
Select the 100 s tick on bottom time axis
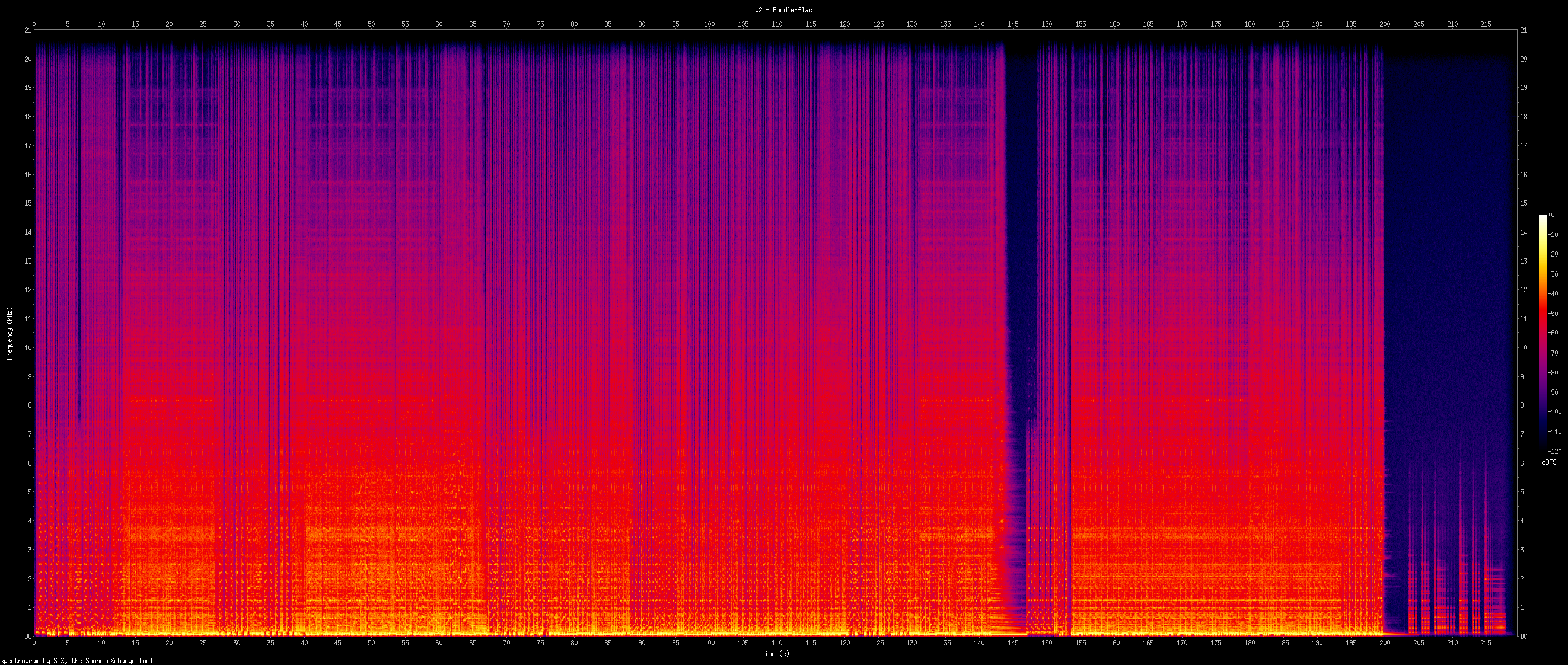[x=709, y=643]
